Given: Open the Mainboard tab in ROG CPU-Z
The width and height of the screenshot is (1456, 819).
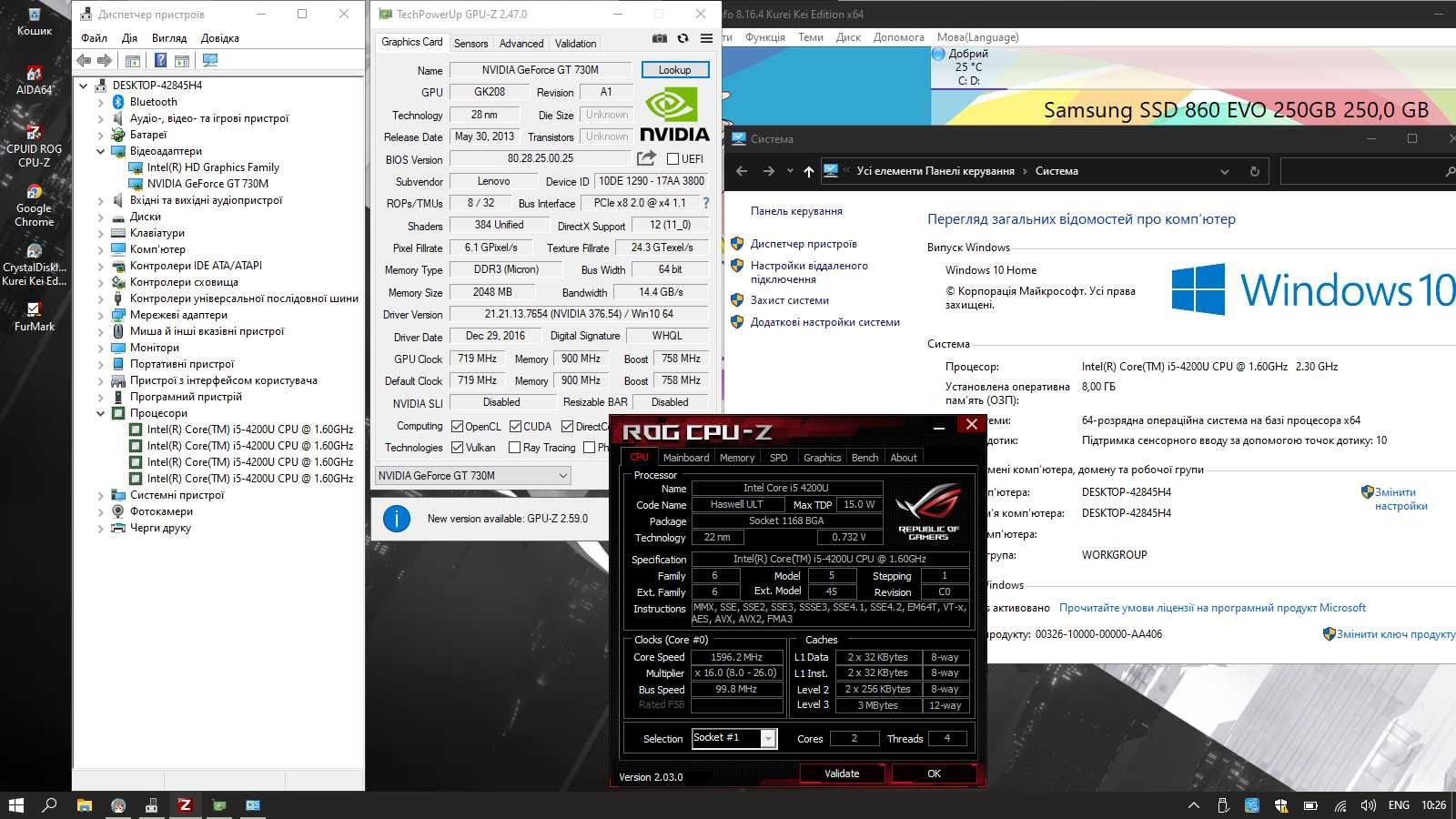Looking at the screenshot, I should (686, 458).
